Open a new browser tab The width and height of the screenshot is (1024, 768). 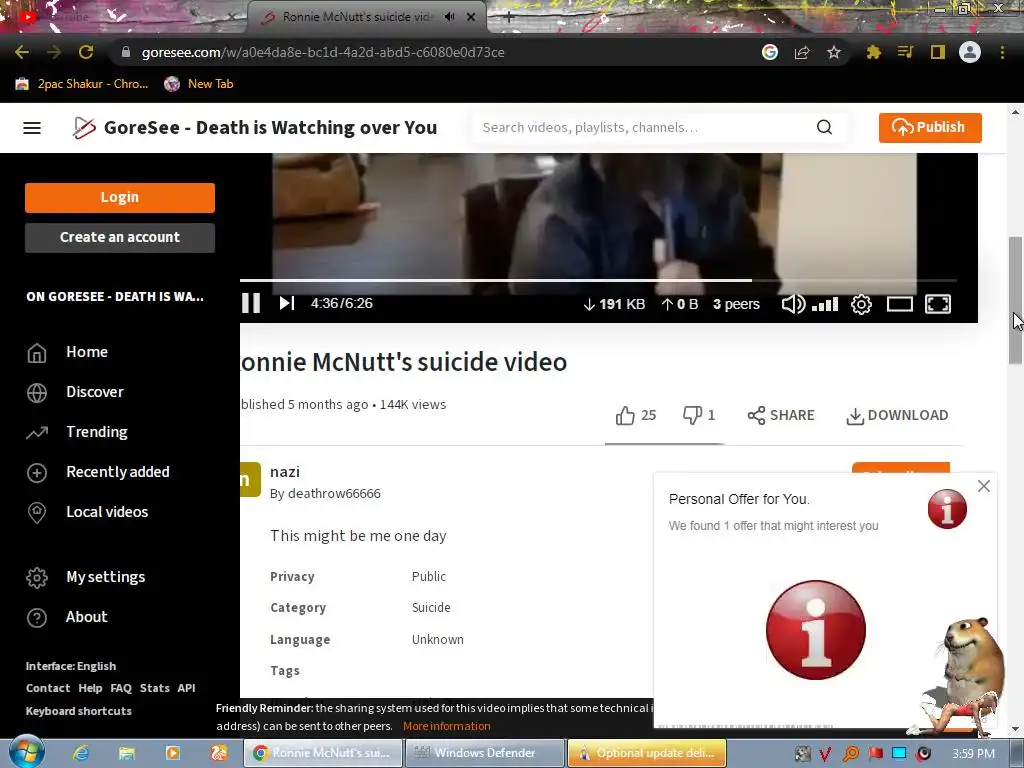[509, 18]
